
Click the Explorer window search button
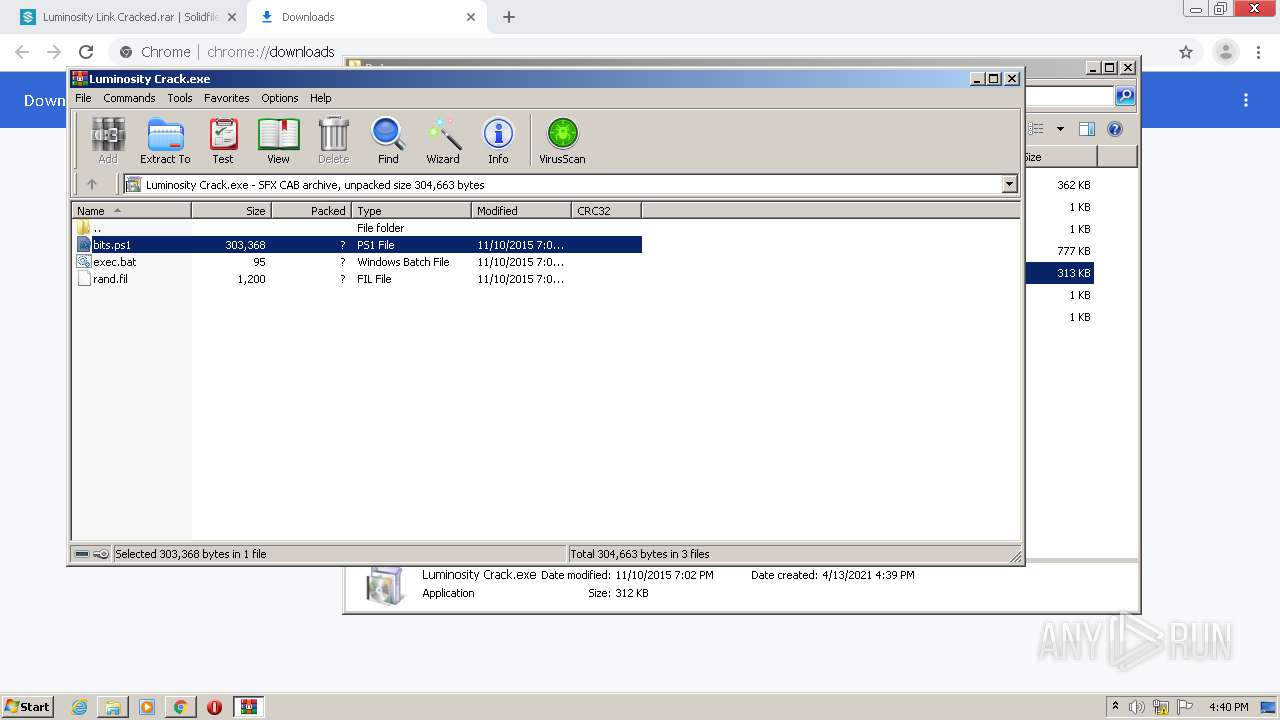click(x=1125, y=96)
